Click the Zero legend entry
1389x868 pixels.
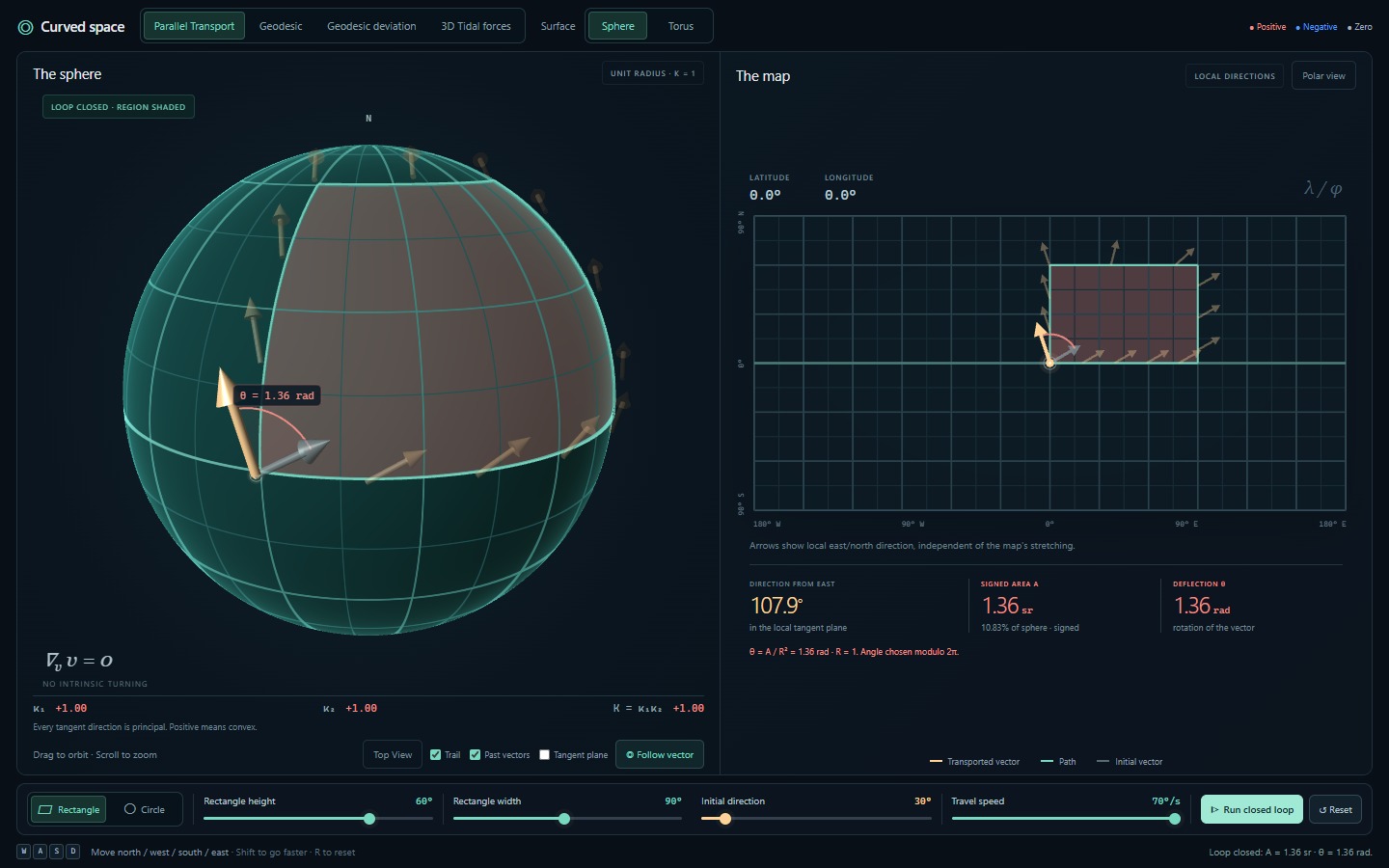[x=1360, y=27]
